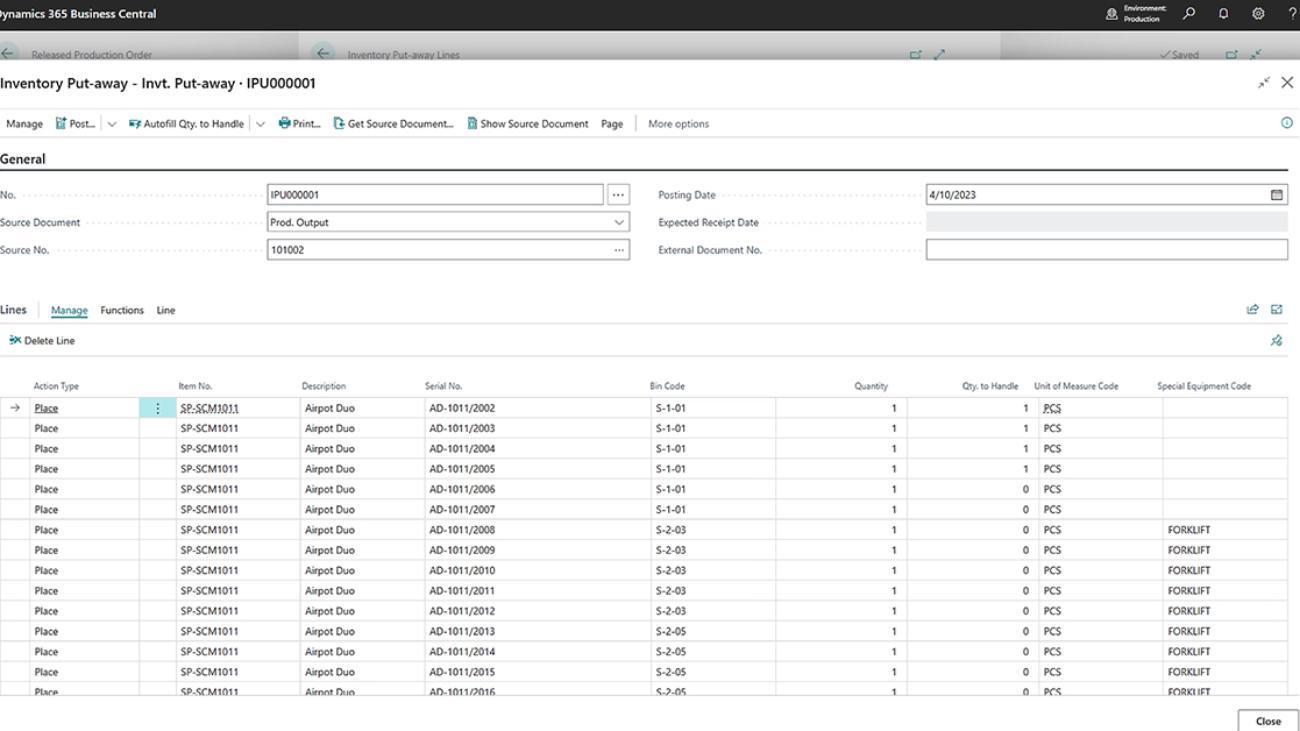Image resolution: width=1300 pixels, height=731 pixels.
Task: Open the Page menu
Action: point(611,124)
